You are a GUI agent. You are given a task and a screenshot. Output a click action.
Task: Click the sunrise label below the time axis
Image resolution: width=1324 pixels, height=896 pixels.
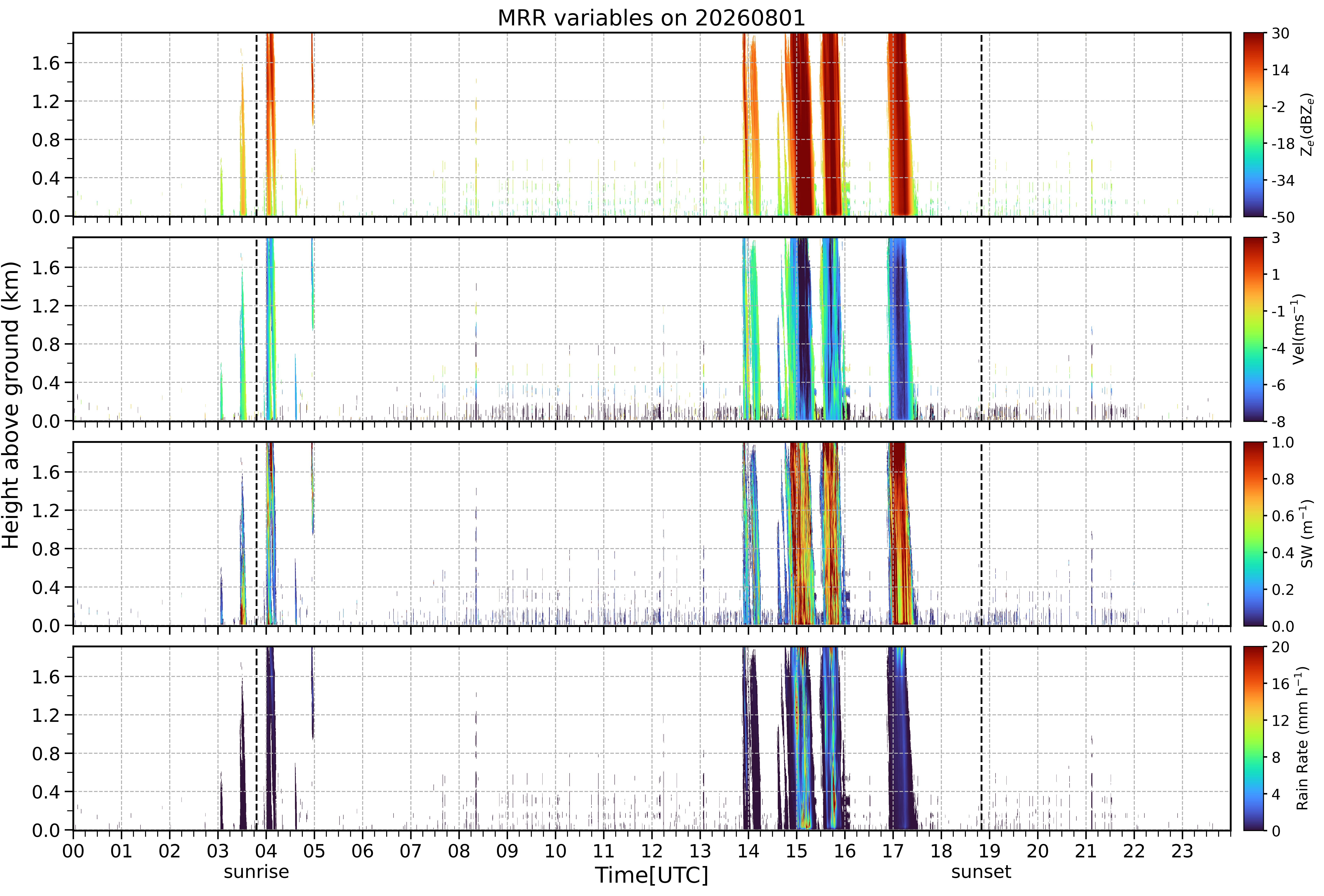tap(256, 872)
